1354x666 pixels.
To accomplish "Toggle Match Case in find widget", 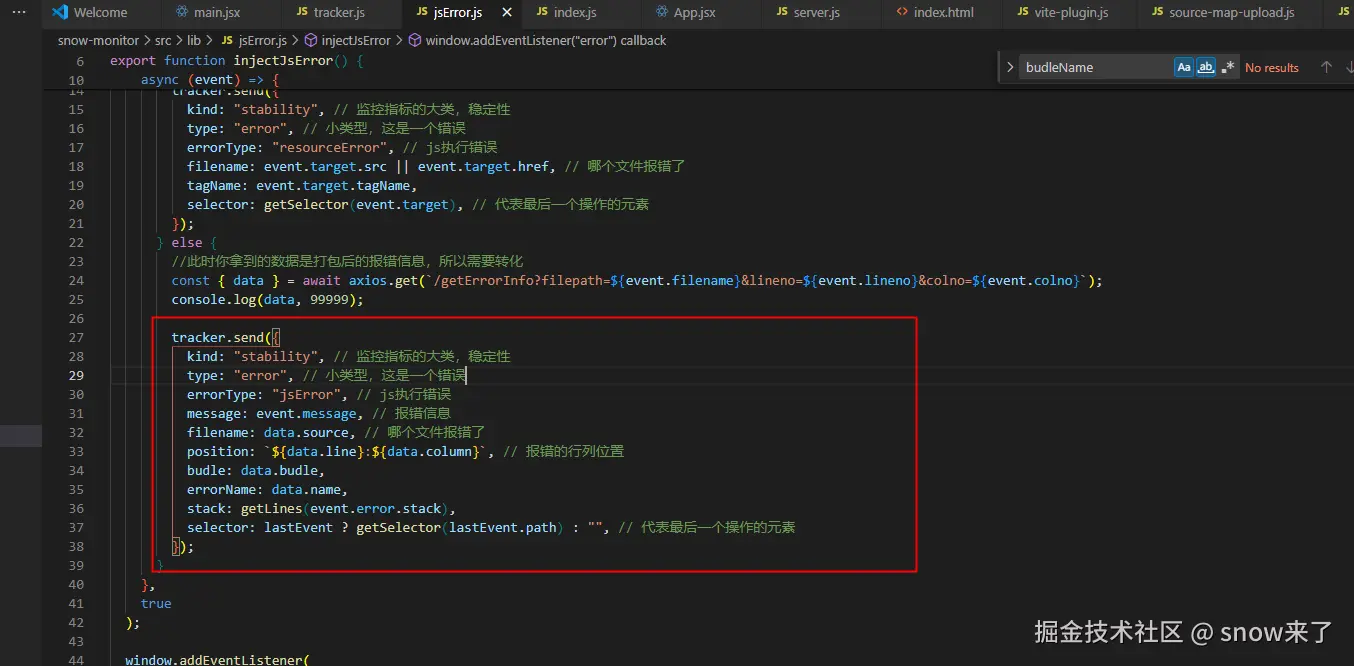I will click(x=1184, y=67).
